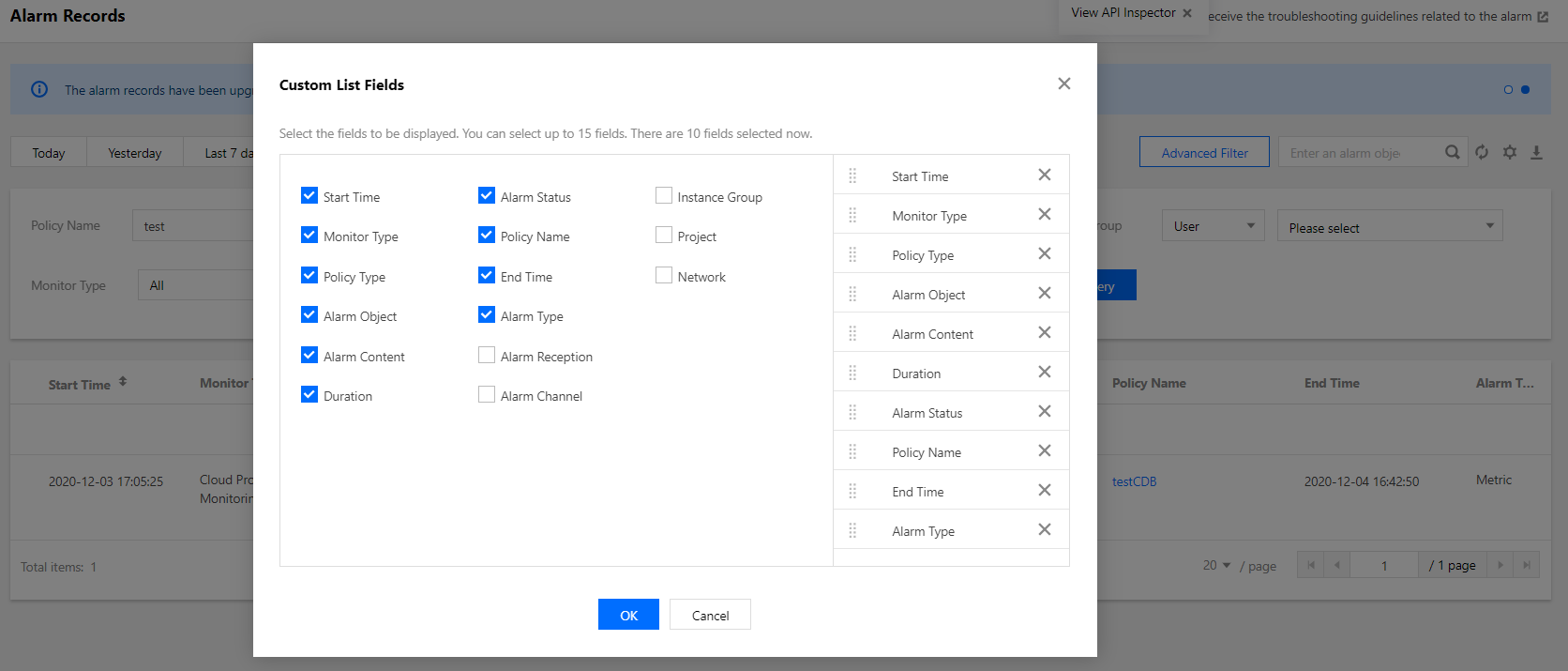Screen dimensions: 1568x671
Task: Select the Yesterday time range tab
Action: point(134,153)
